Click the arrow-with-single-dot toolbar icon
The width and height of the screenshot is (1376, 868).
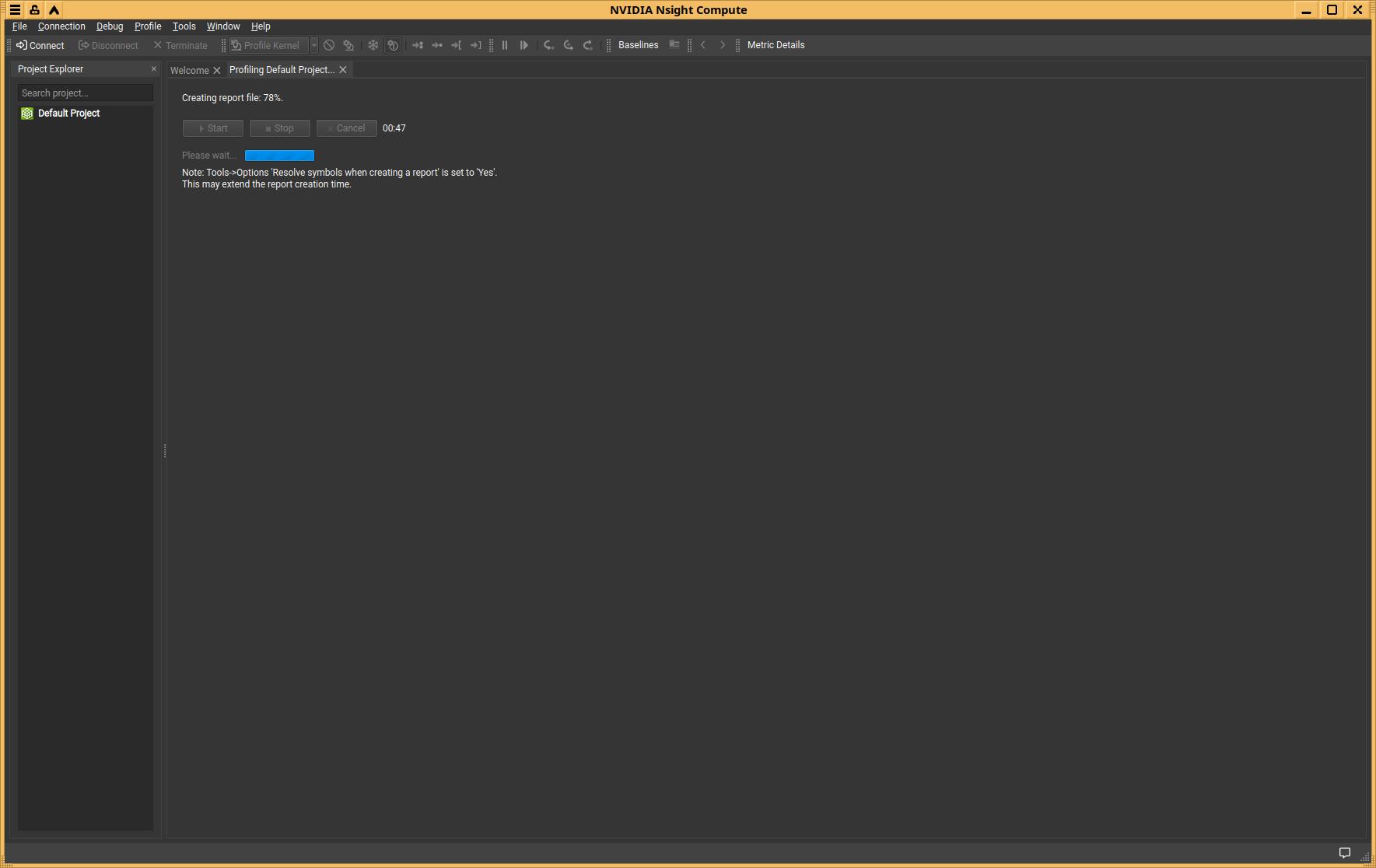click(437, 45)
